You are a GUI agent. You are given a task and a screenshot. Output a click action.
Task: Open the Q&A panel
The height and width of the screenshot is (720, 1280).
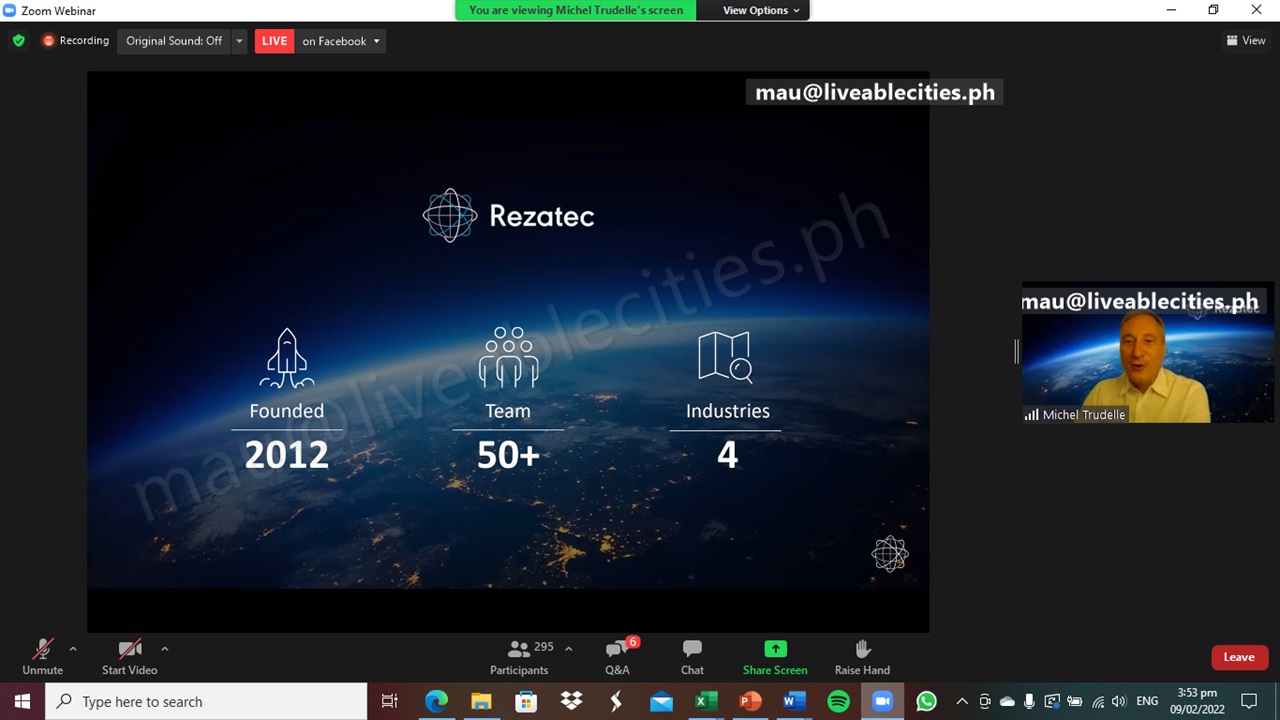click(617, 657)
